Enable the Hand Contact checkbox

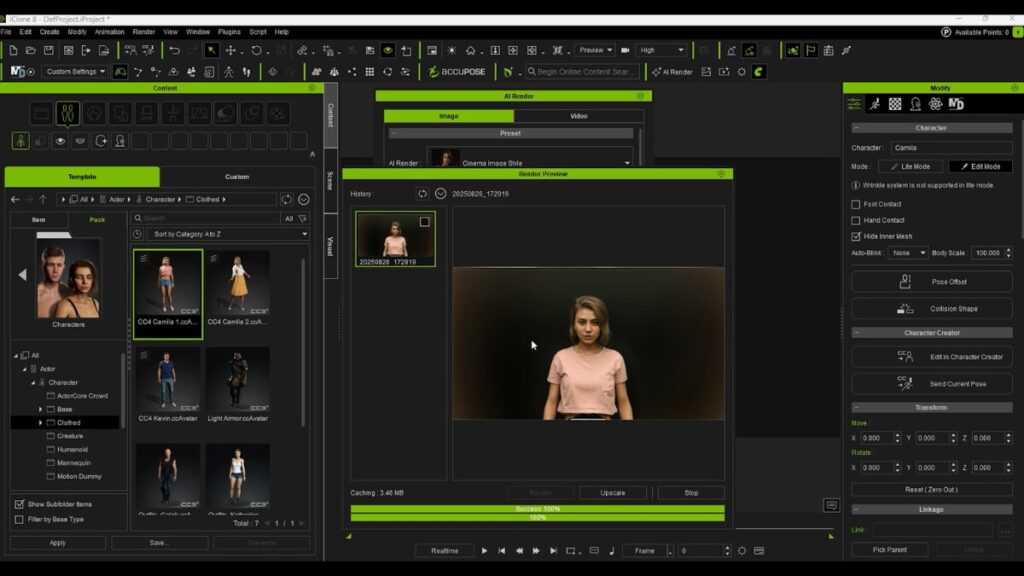(856, 221)
